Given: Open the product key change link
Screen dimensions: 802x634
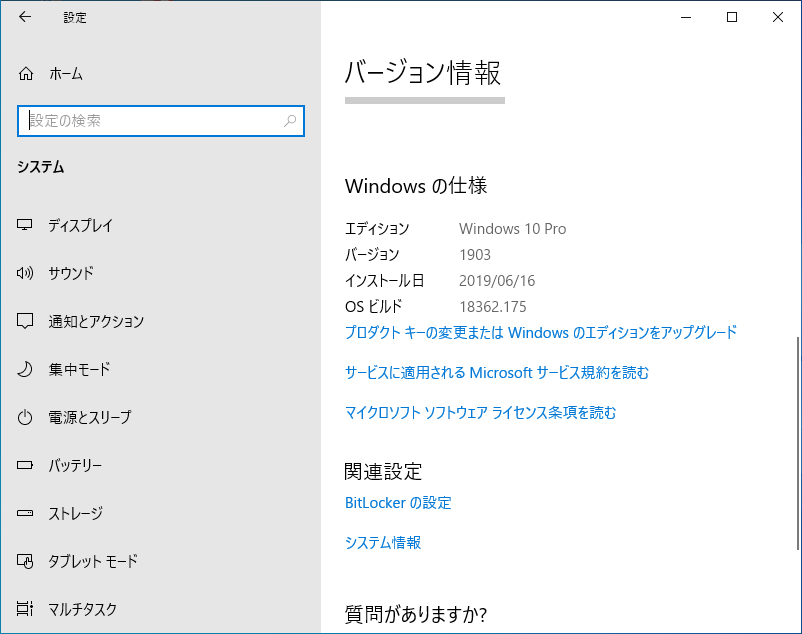Looking at the screenshot, I should point(541,332).
